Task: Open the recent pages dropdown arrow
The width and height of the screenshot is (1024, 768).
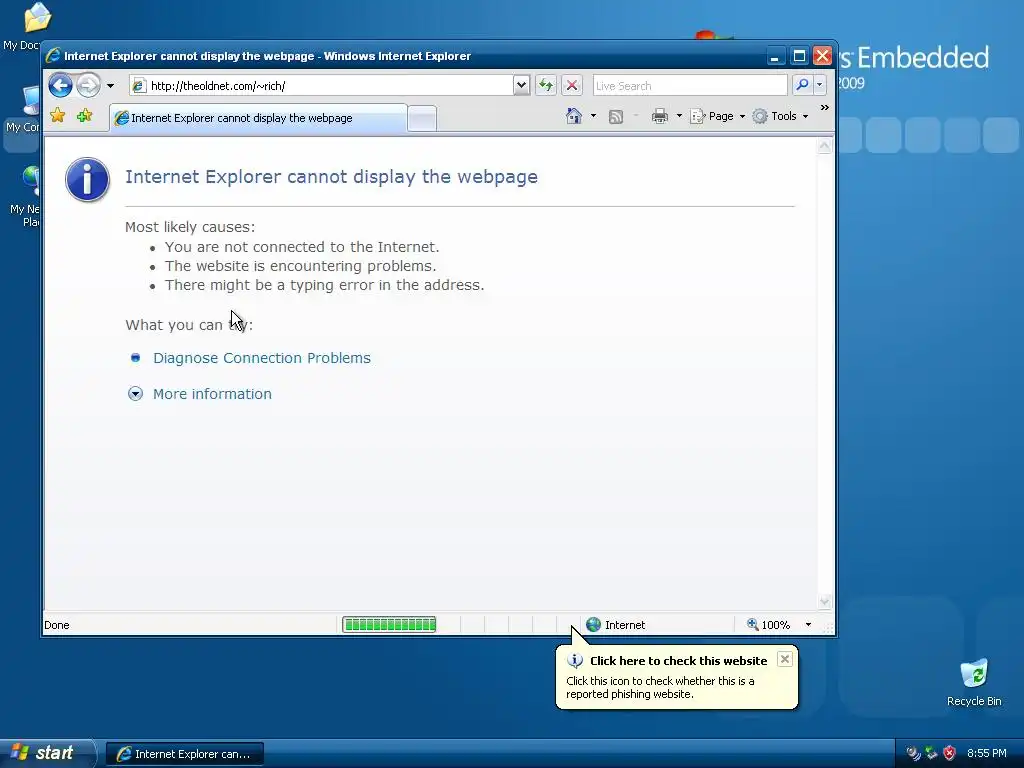Action: coord(110,86)
